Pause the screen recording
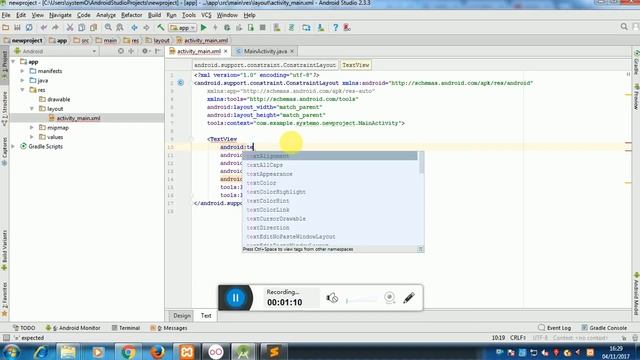Screen dimensions: 640x360 click(236, 298)
